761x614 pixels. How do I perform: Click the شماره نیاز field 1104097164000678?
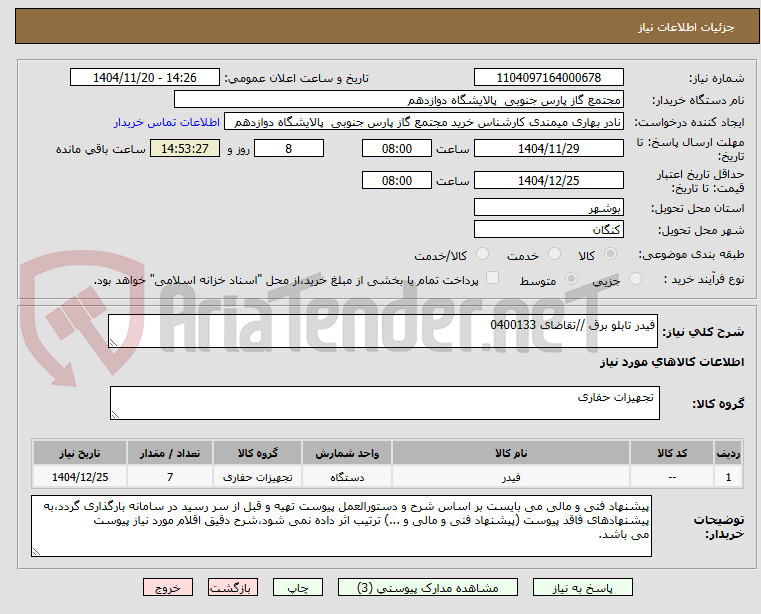point(548,78)
